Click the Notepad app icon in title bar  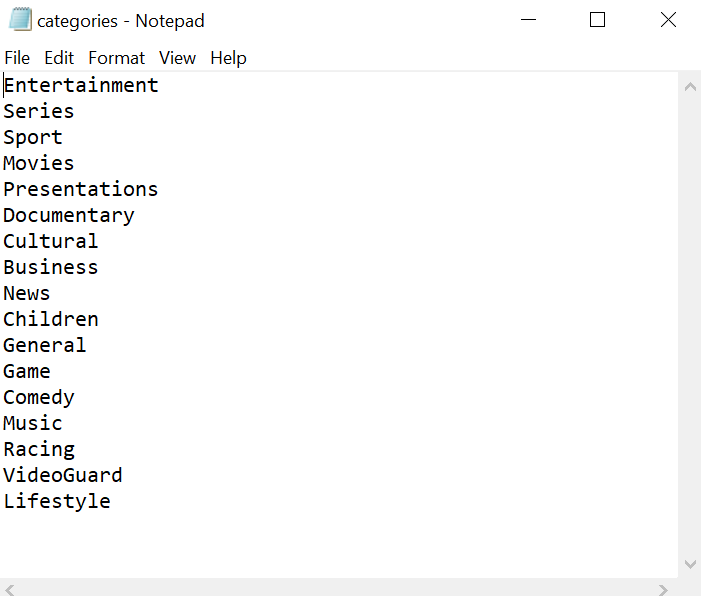(x=20, y=20)
